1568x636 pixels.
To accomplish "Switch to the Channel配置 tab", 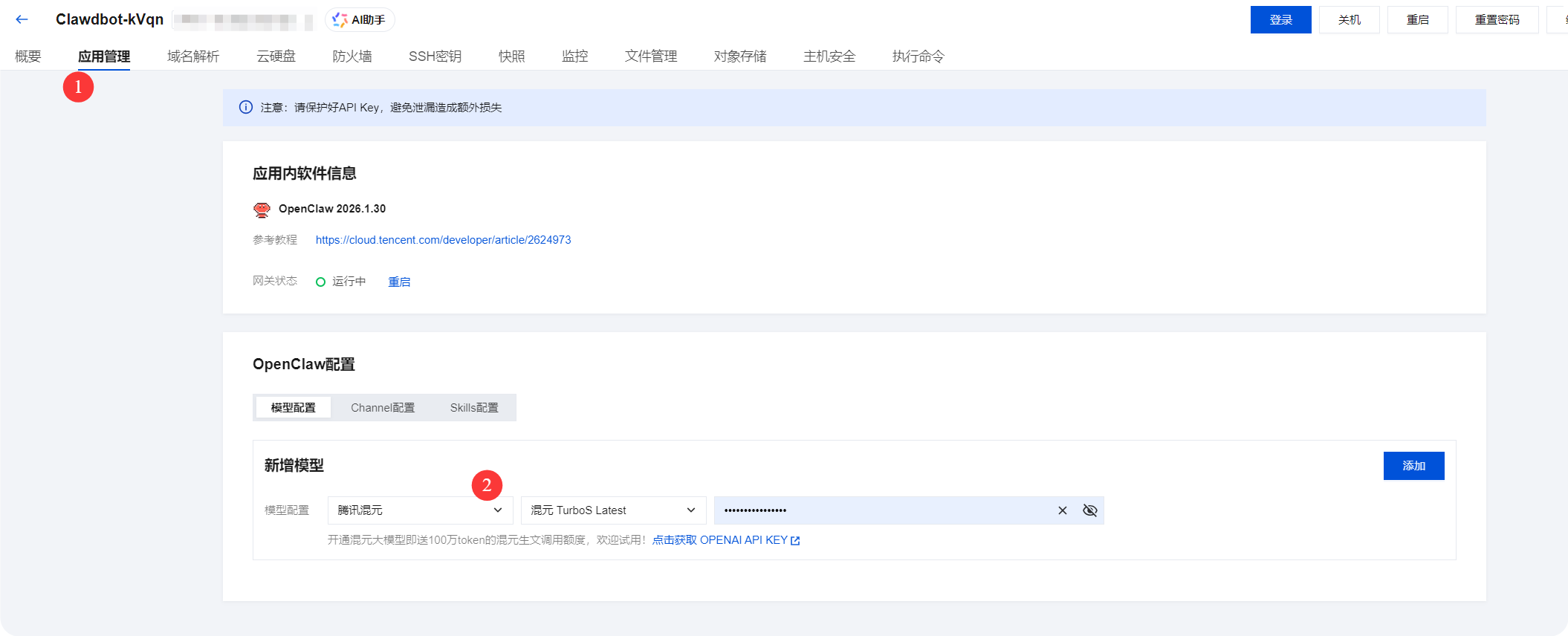I will point(383,407).
